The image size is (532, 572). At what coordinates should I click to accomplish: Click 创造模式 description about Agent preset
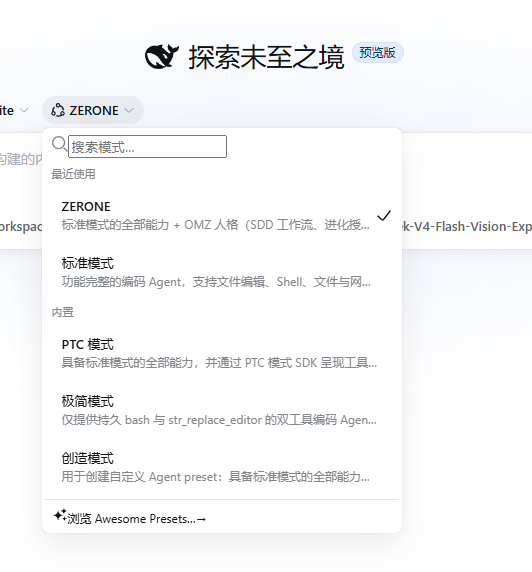(x=216, y=476)
